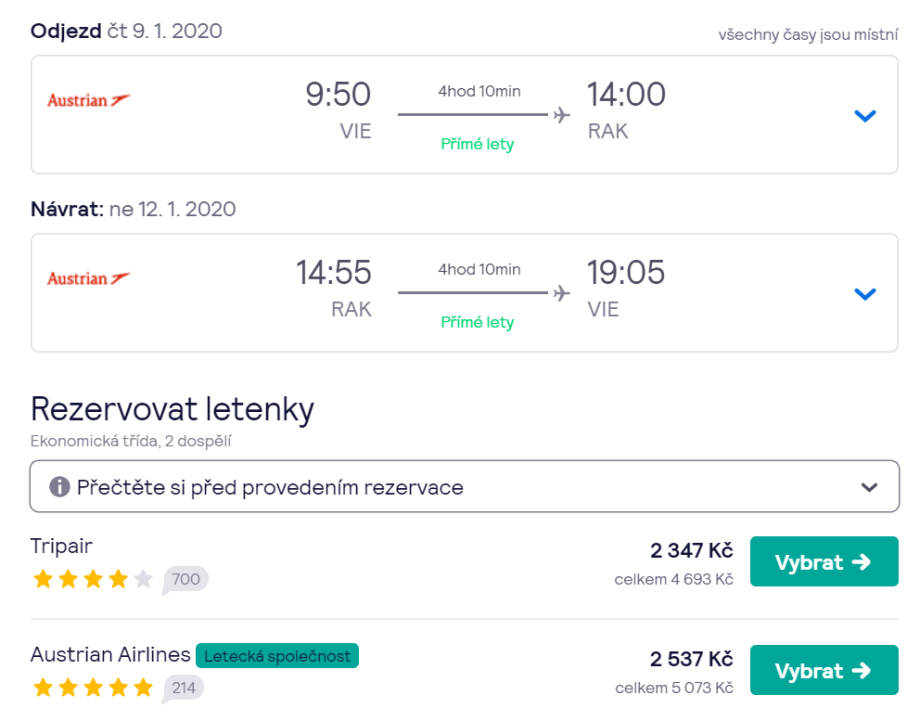Expand return flight details chevron

[865, 294]
